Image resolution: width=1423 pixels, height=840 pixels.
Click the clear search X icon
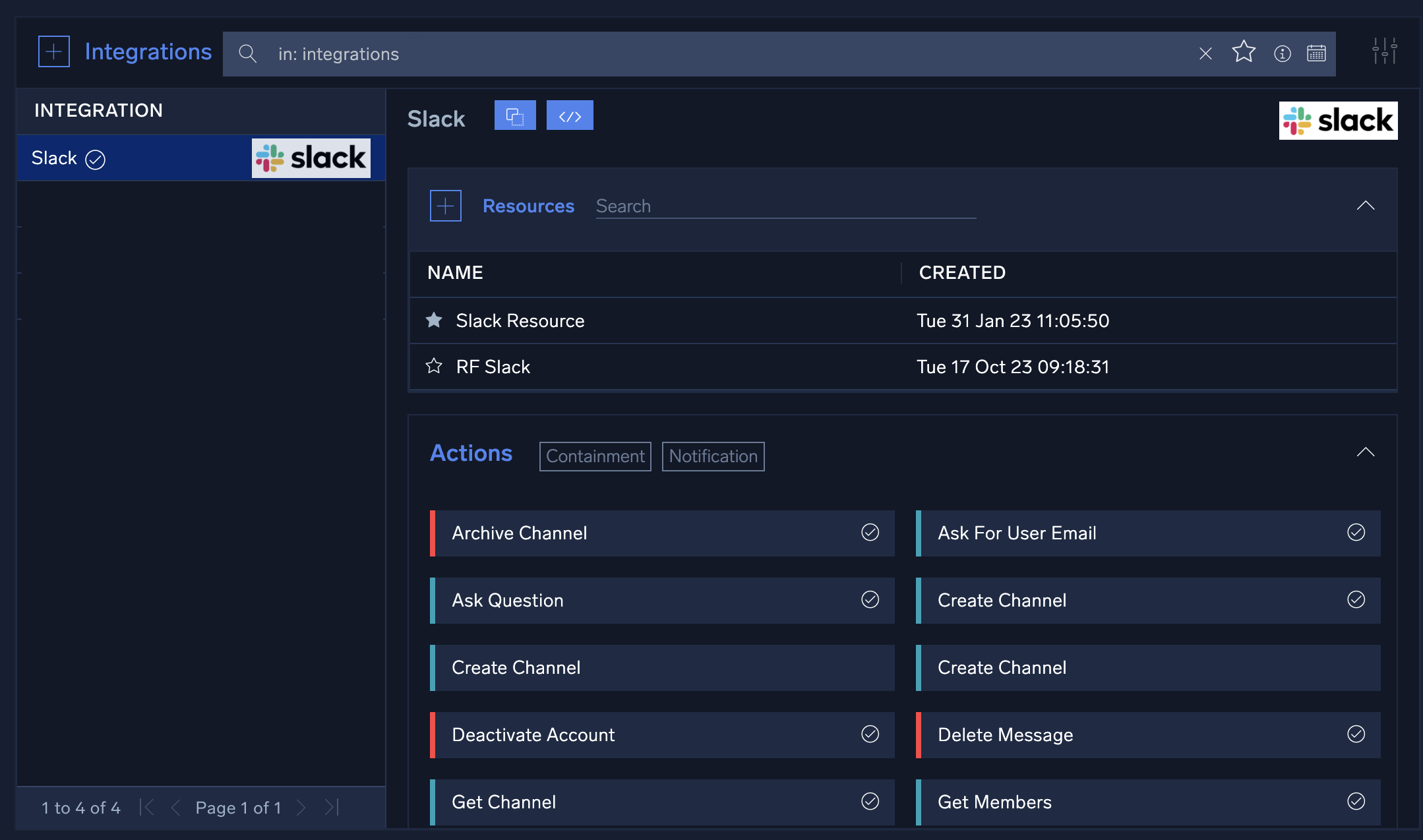1205,54
